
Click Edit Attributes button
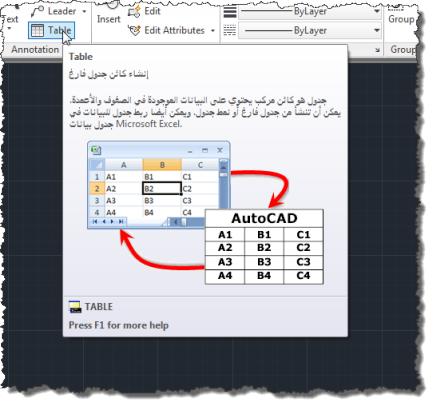click(167, 30)
